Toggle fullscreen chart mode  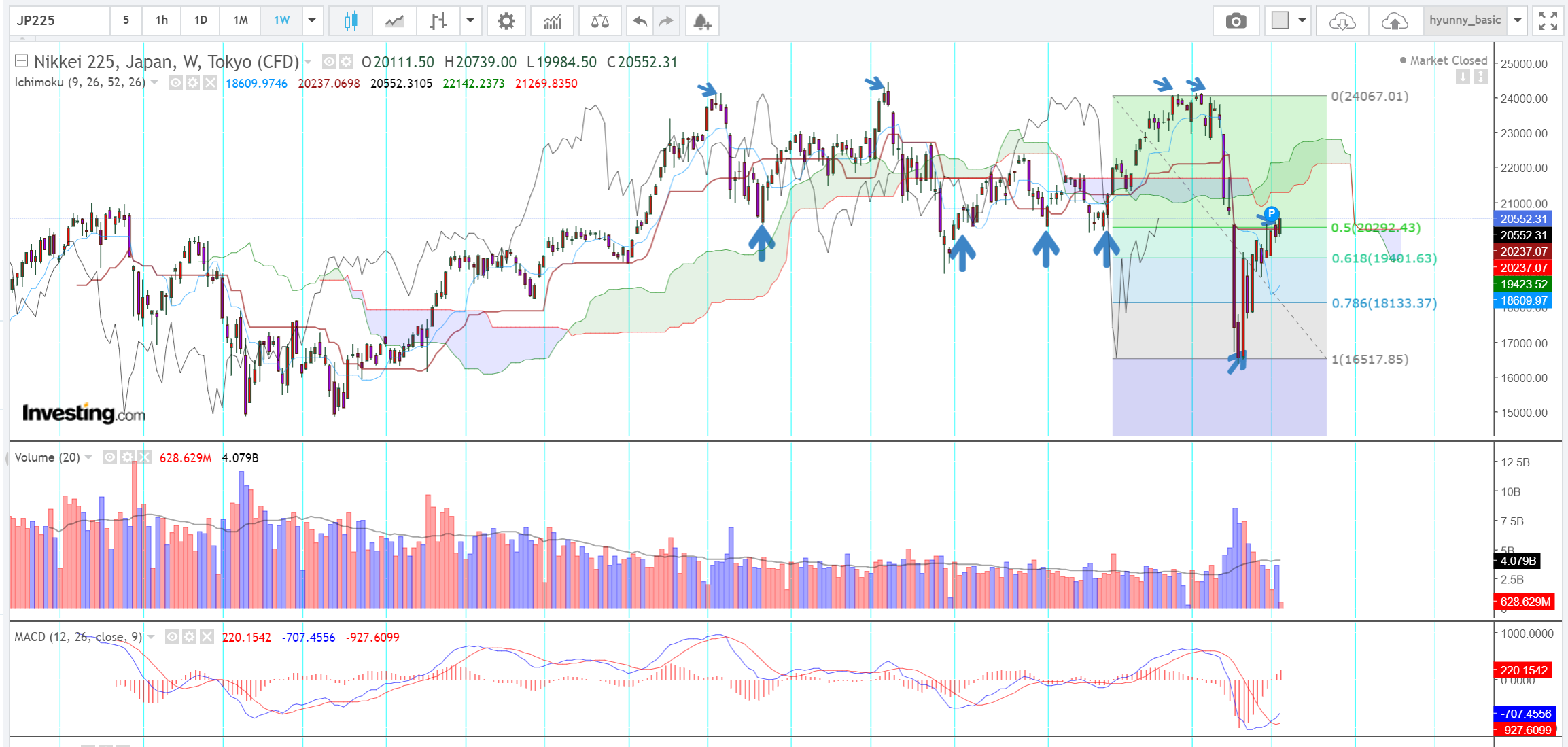[x=1548, y=21]
